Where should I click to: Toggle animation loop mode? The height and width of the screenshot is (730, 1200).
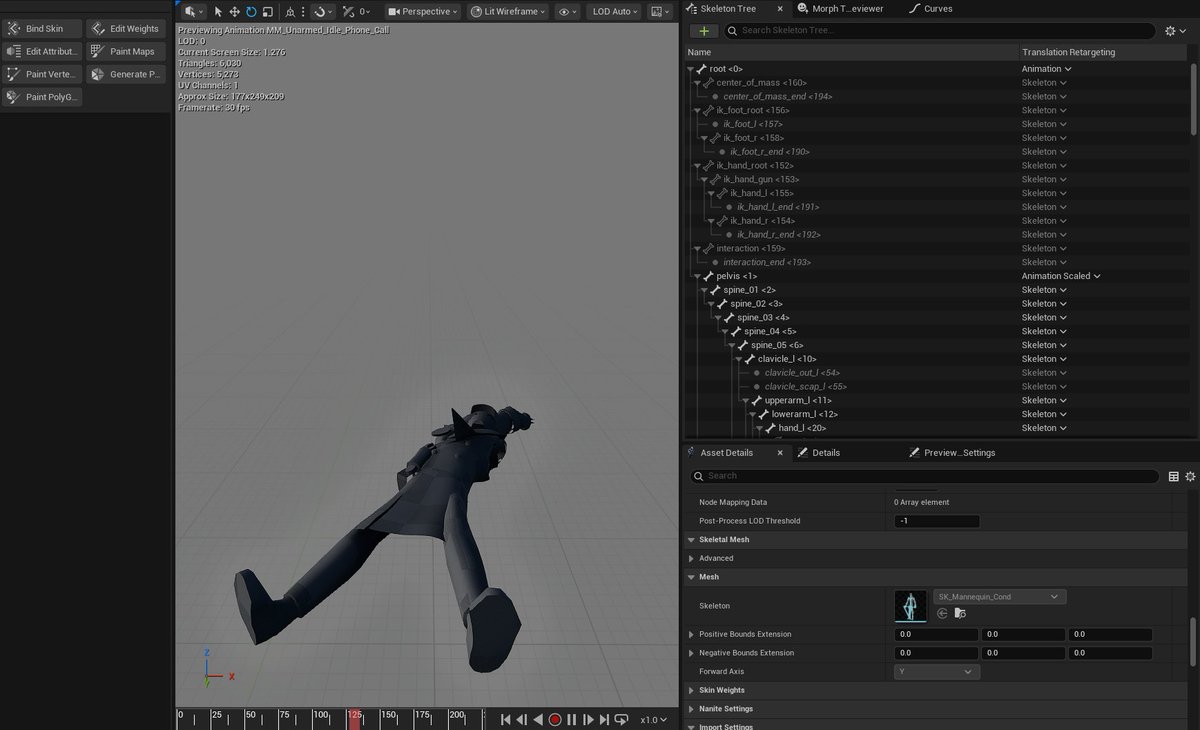[x=621, y=719]
